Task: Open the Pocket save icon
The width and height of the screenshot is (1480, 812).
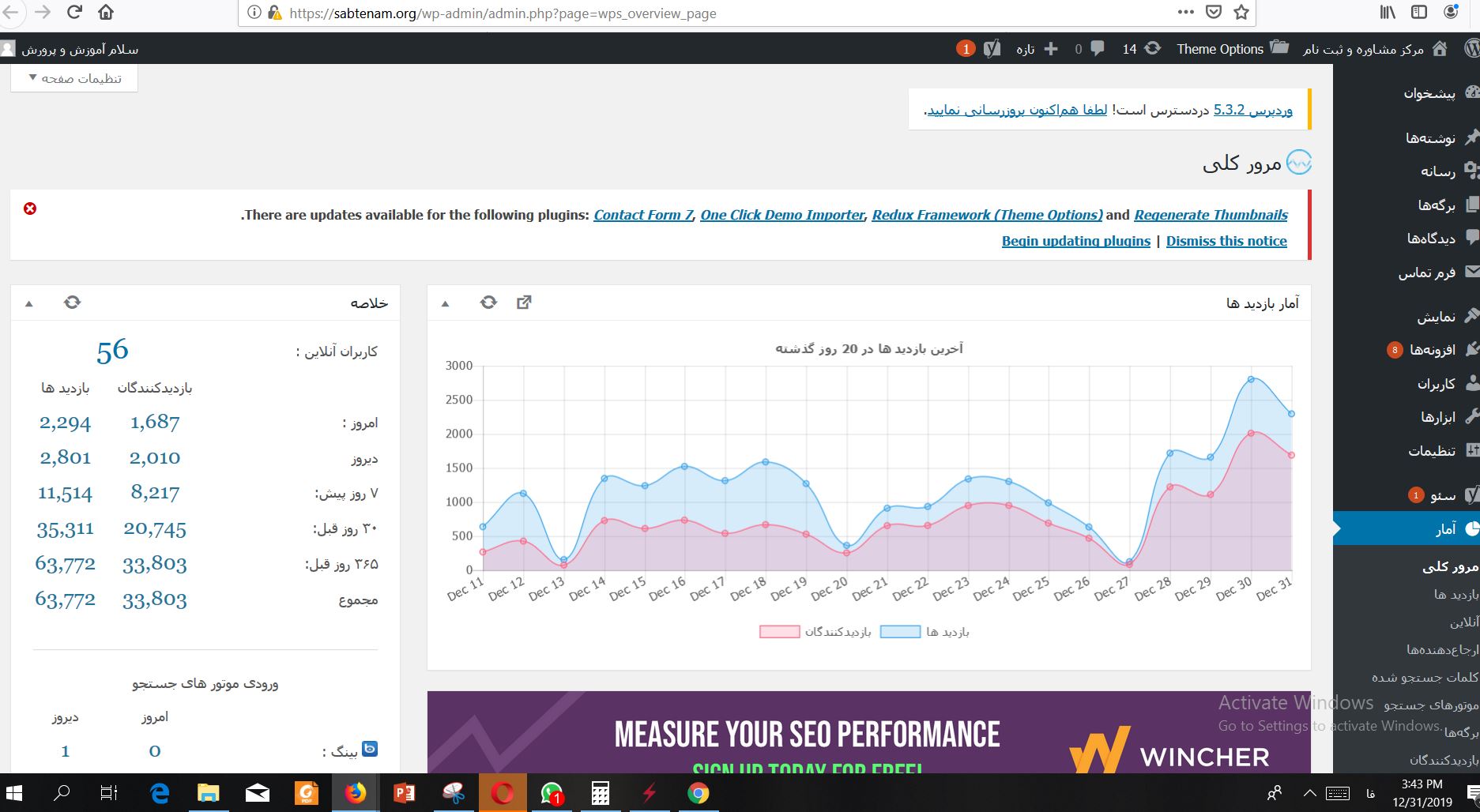Action: 1214,12
